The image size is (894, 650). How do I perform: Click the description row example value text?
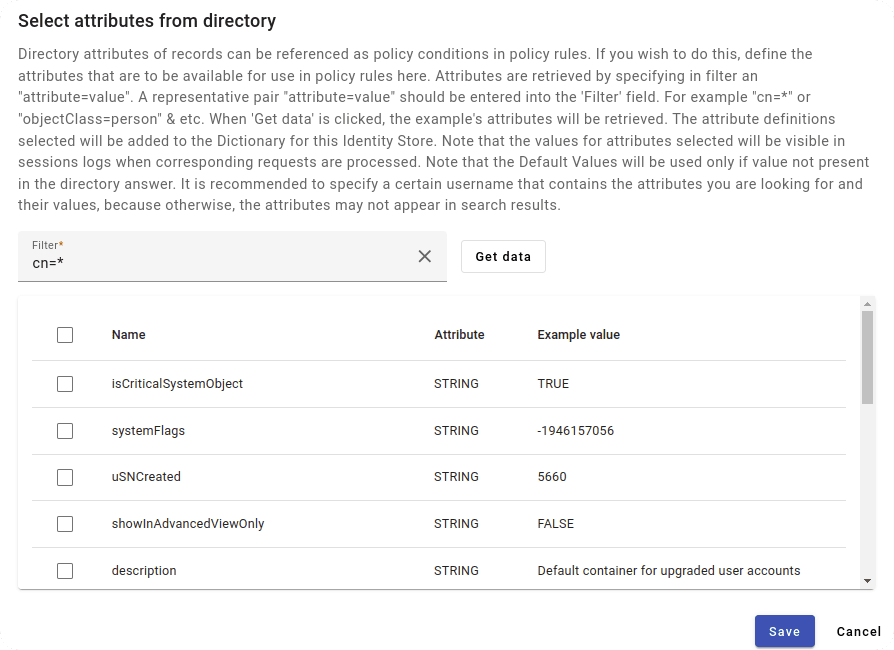[x=668, y=571]
